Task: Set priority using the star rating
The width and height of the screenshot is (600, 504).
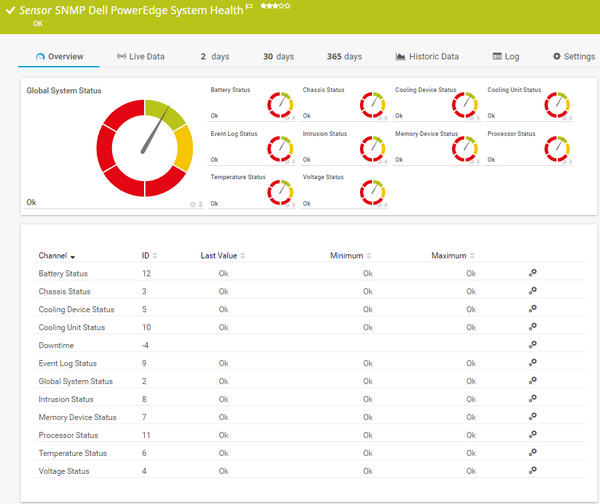Action: pyautogui.click(x=276, y=7)
